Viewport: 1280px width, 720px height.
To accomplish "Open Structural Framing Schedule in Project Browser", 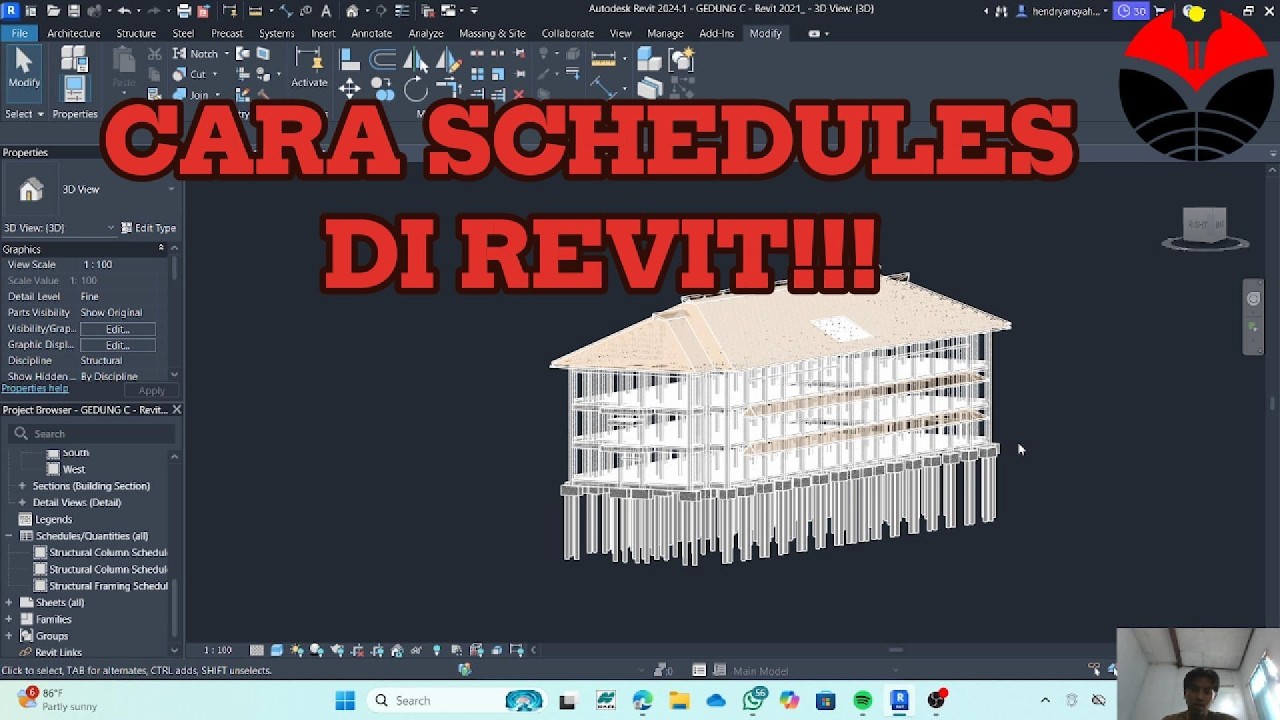I will [109, 586].
